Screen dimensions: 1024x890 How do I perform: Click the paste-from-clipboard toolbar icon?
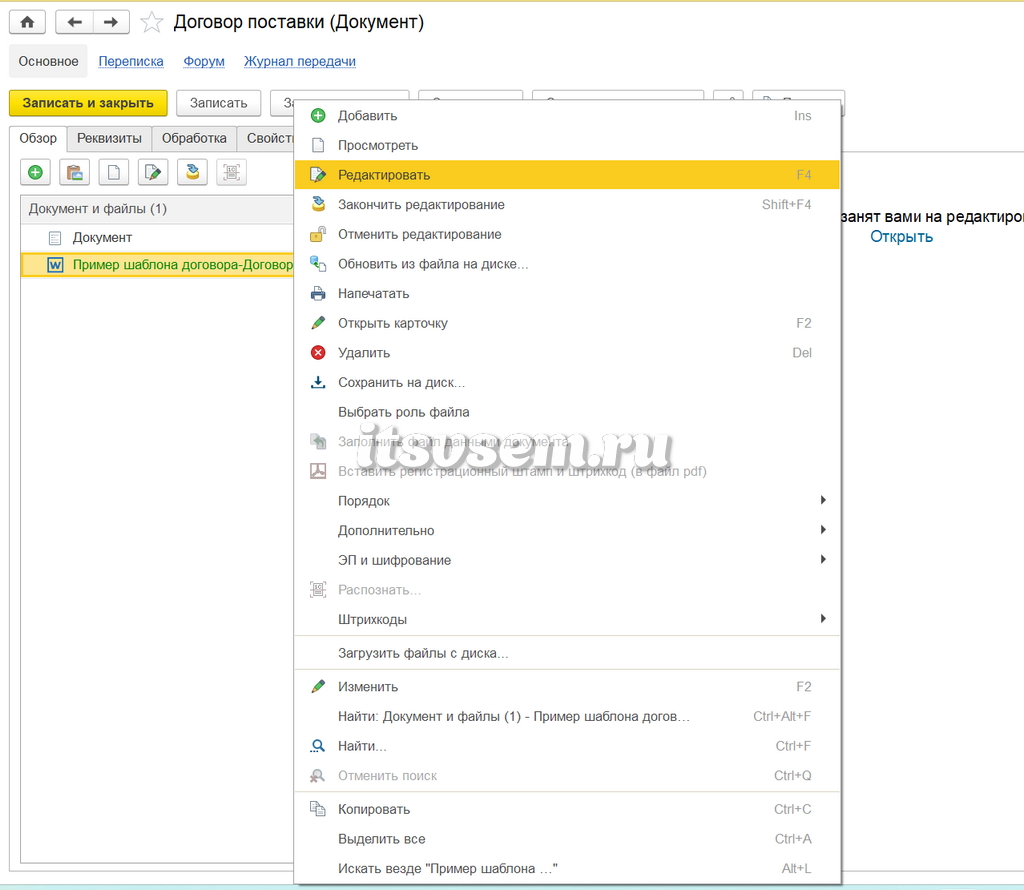[x=74, y=172]
